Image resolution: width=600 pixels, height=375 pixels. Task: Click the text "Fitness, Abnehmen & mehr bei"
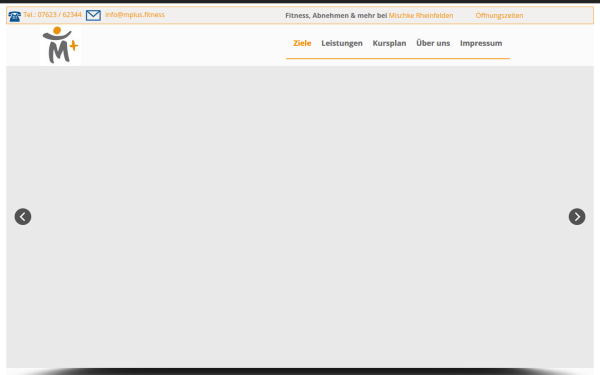(336, 16)
